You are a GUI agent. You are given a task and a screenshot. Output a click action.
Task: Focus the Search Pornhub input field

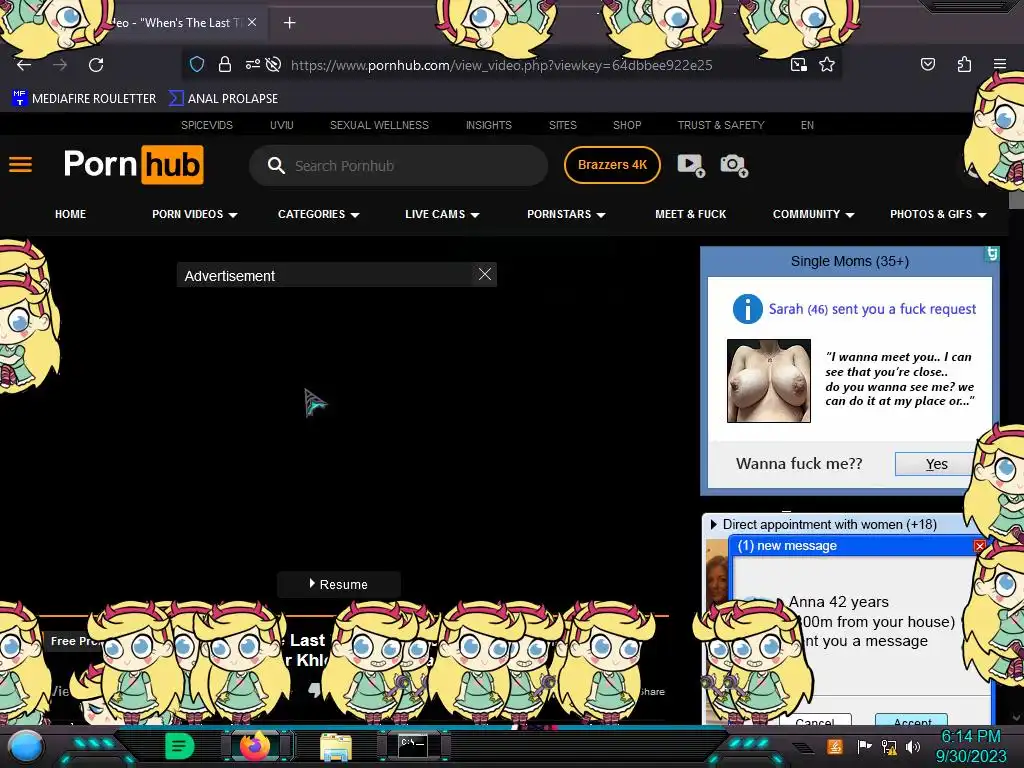click(398, 165)
